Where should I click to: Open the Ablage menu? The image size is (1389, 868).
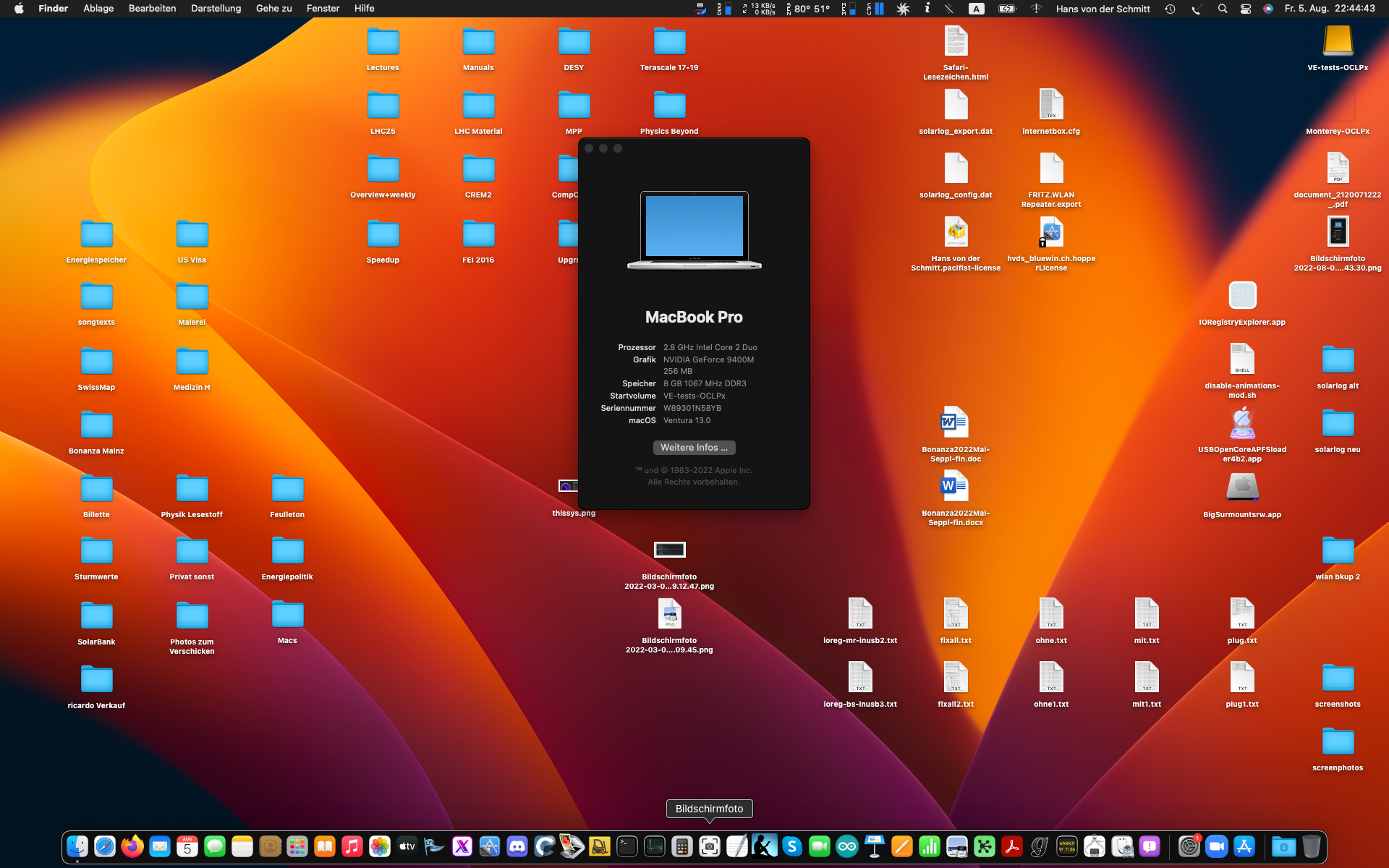click(98, 9)
